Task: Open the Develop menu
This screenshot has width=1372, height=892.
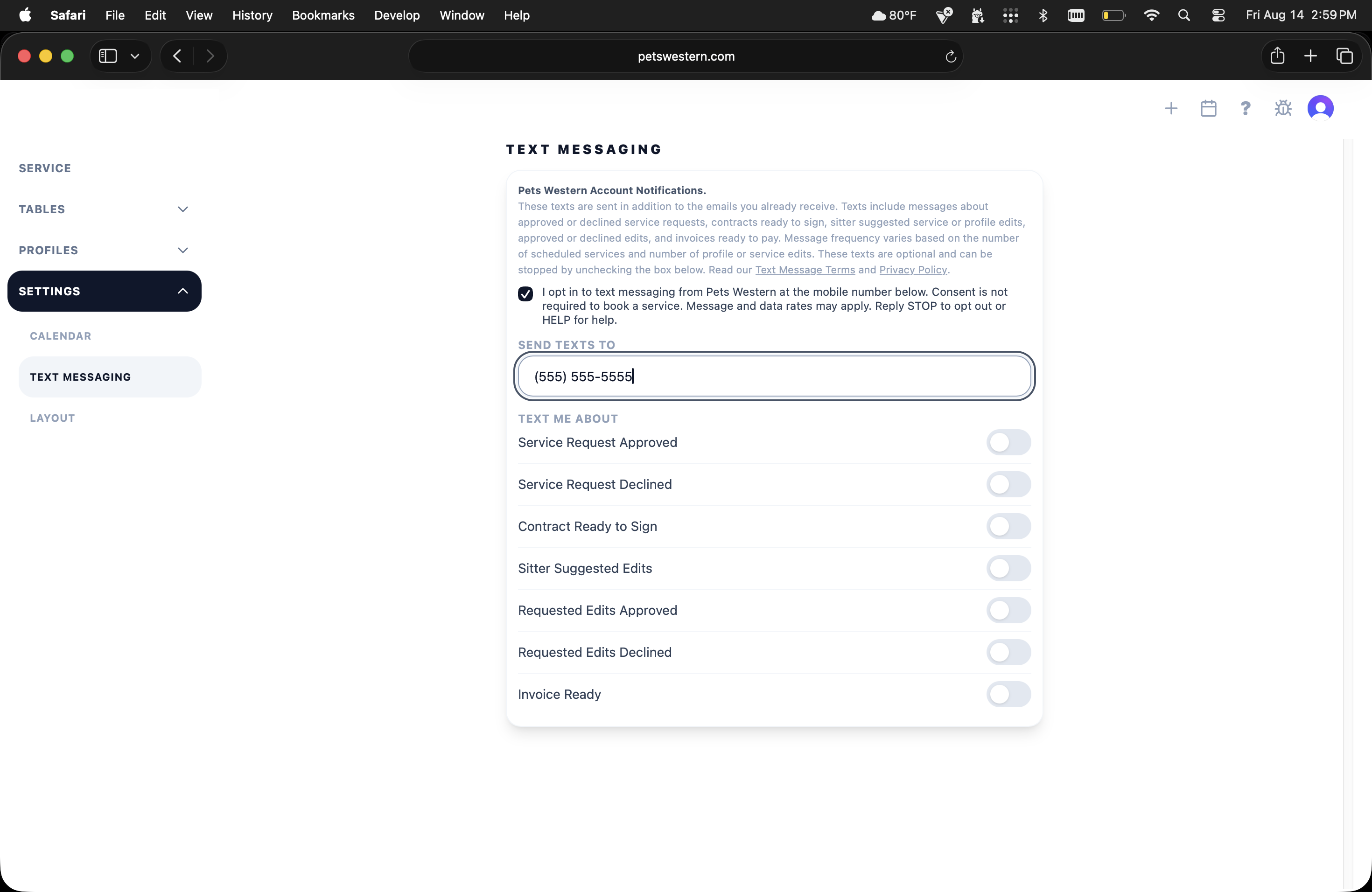Action: [x=397, y=15]
